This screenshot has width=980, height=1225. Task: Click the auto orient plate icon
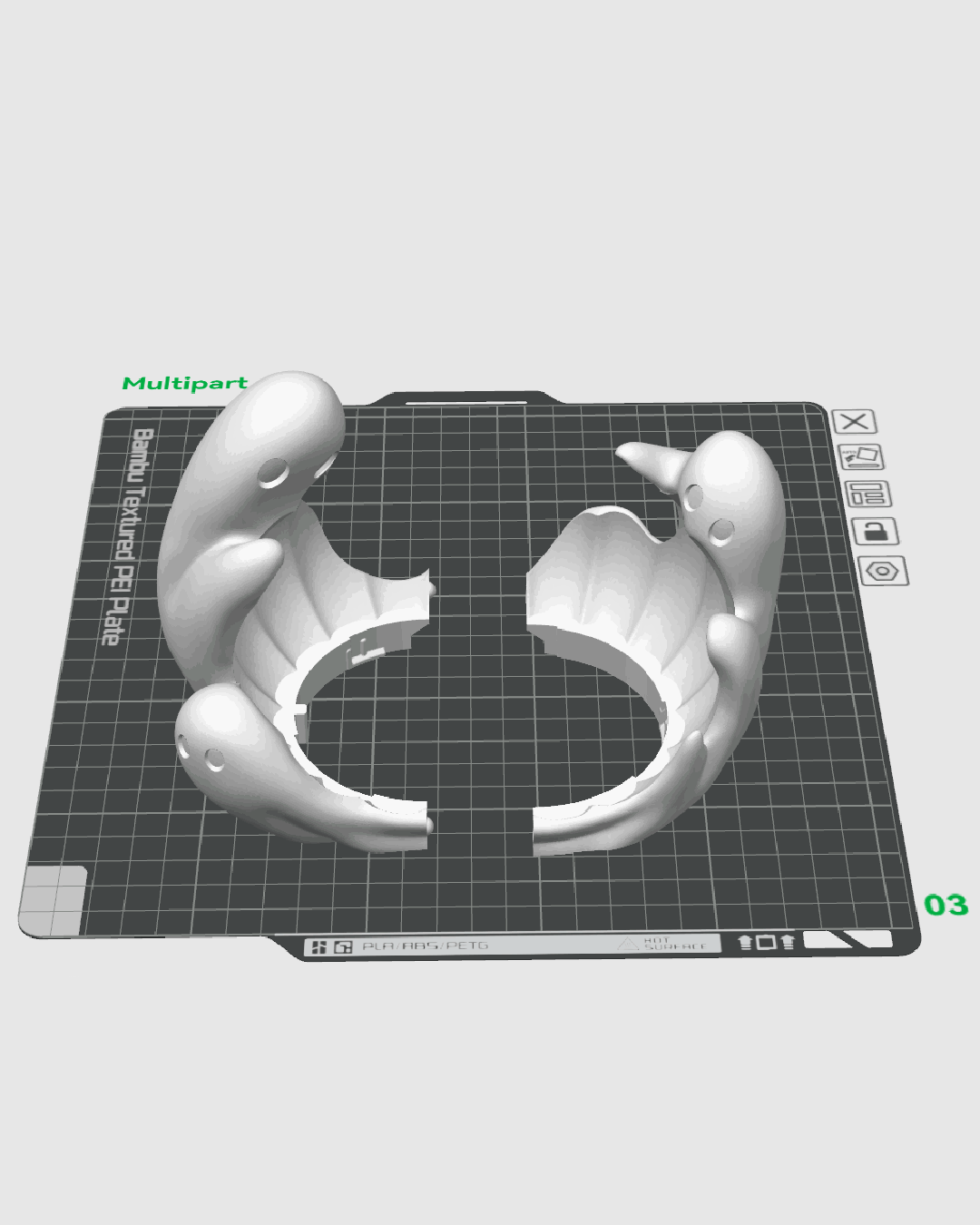click(861, 456)
